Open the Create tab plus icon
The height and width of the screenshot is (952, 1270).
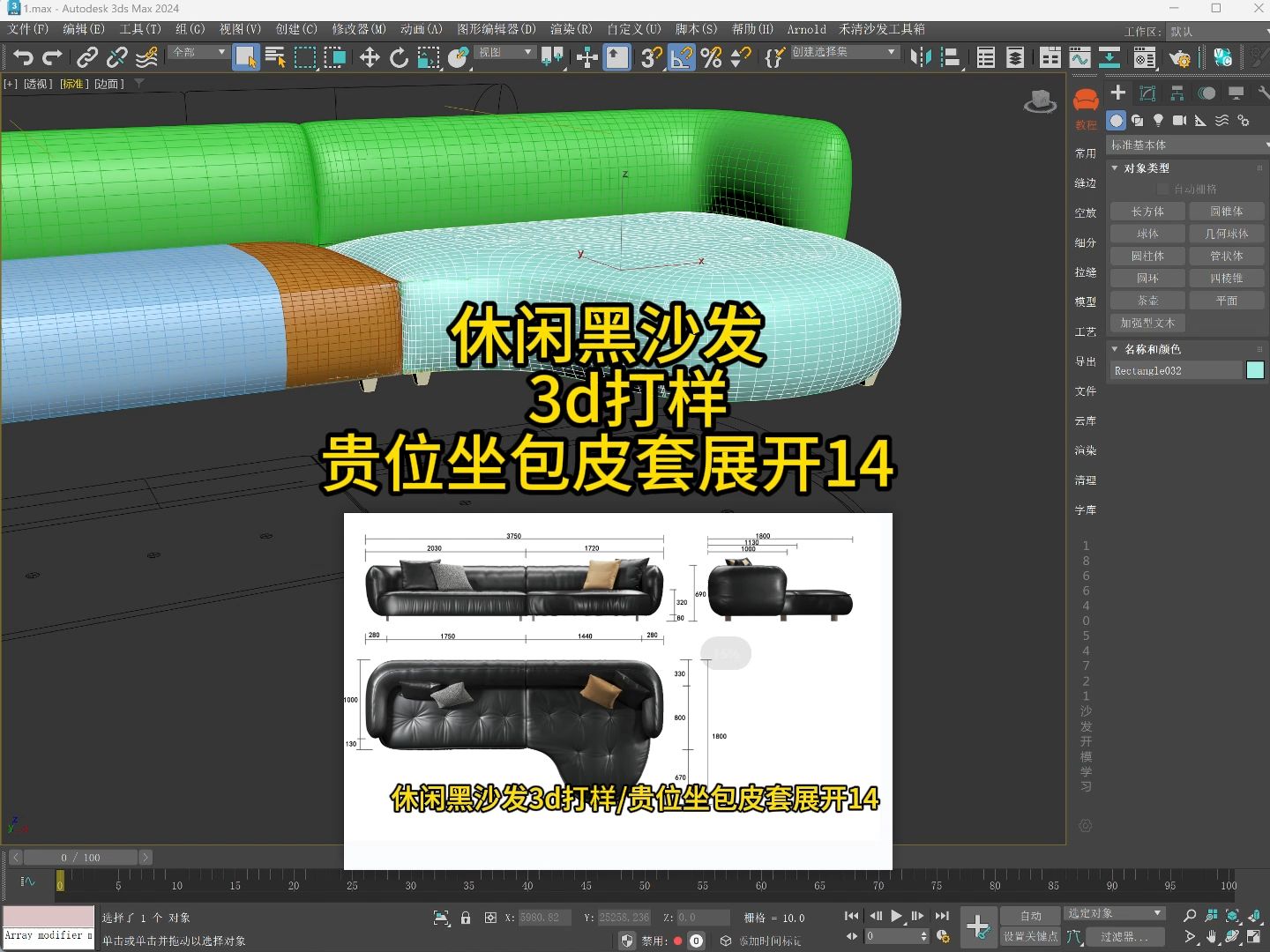tap(1117, 93)
